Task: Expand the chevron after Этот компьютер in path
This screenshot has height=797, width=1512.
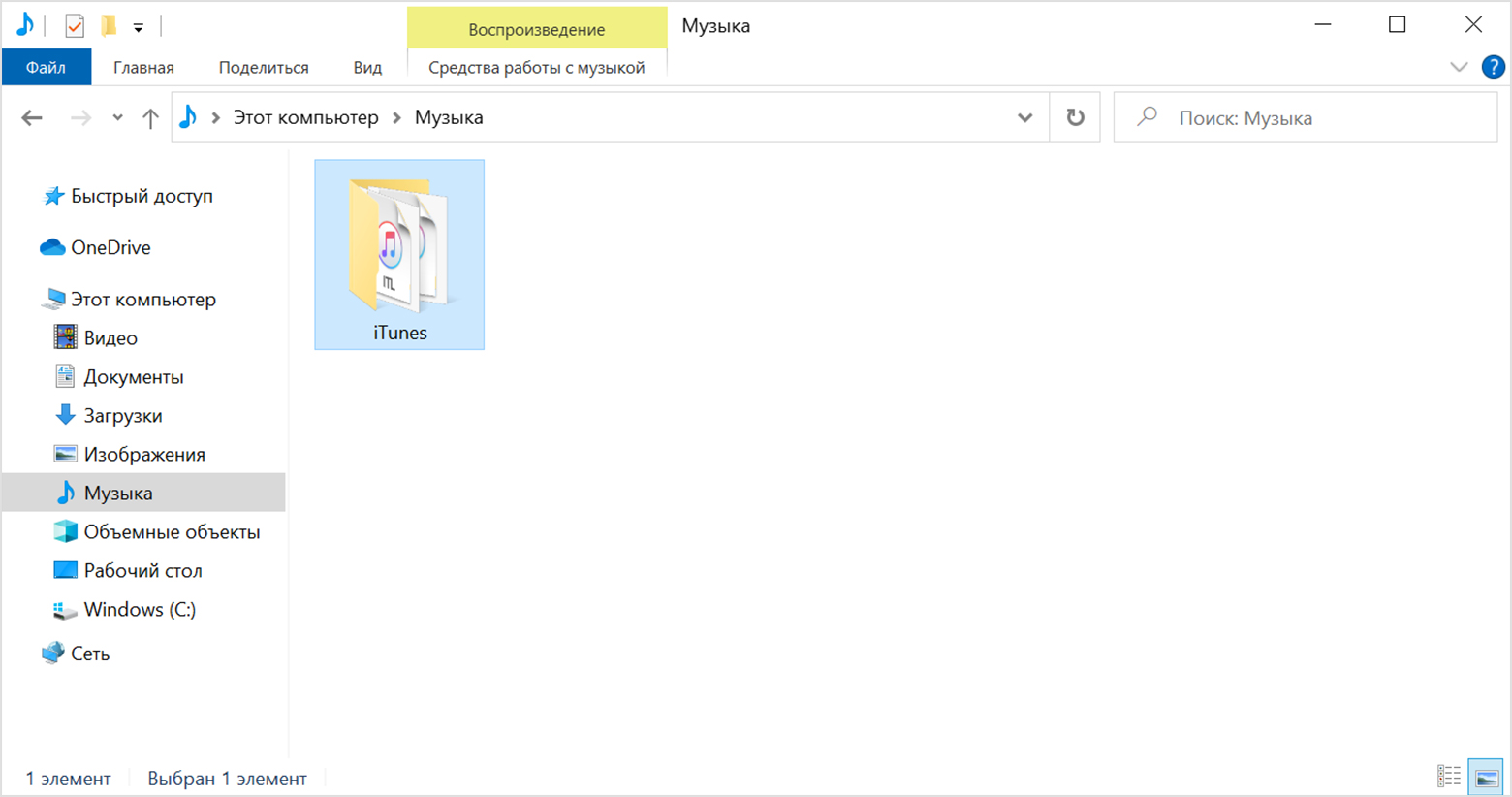Action: point(396,117)
